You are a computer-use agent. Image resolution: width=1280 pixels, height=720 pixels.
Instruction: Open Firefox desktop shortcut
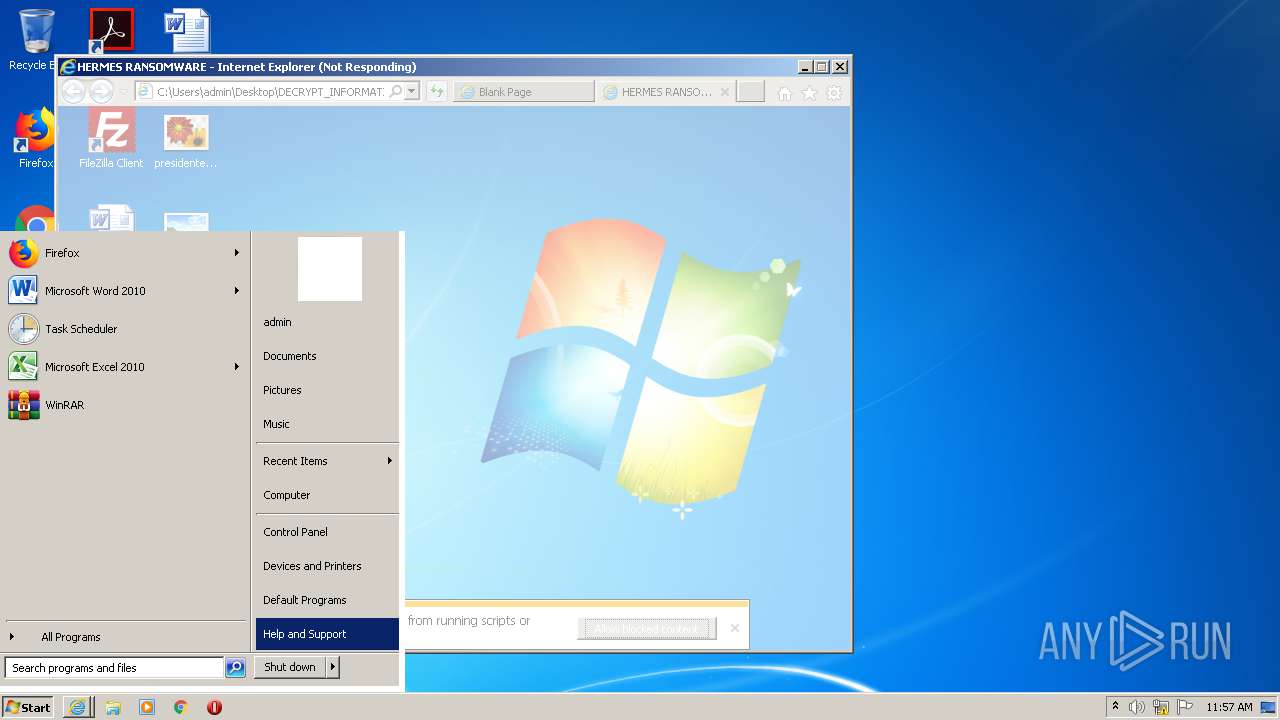click(x=36, y=140)
